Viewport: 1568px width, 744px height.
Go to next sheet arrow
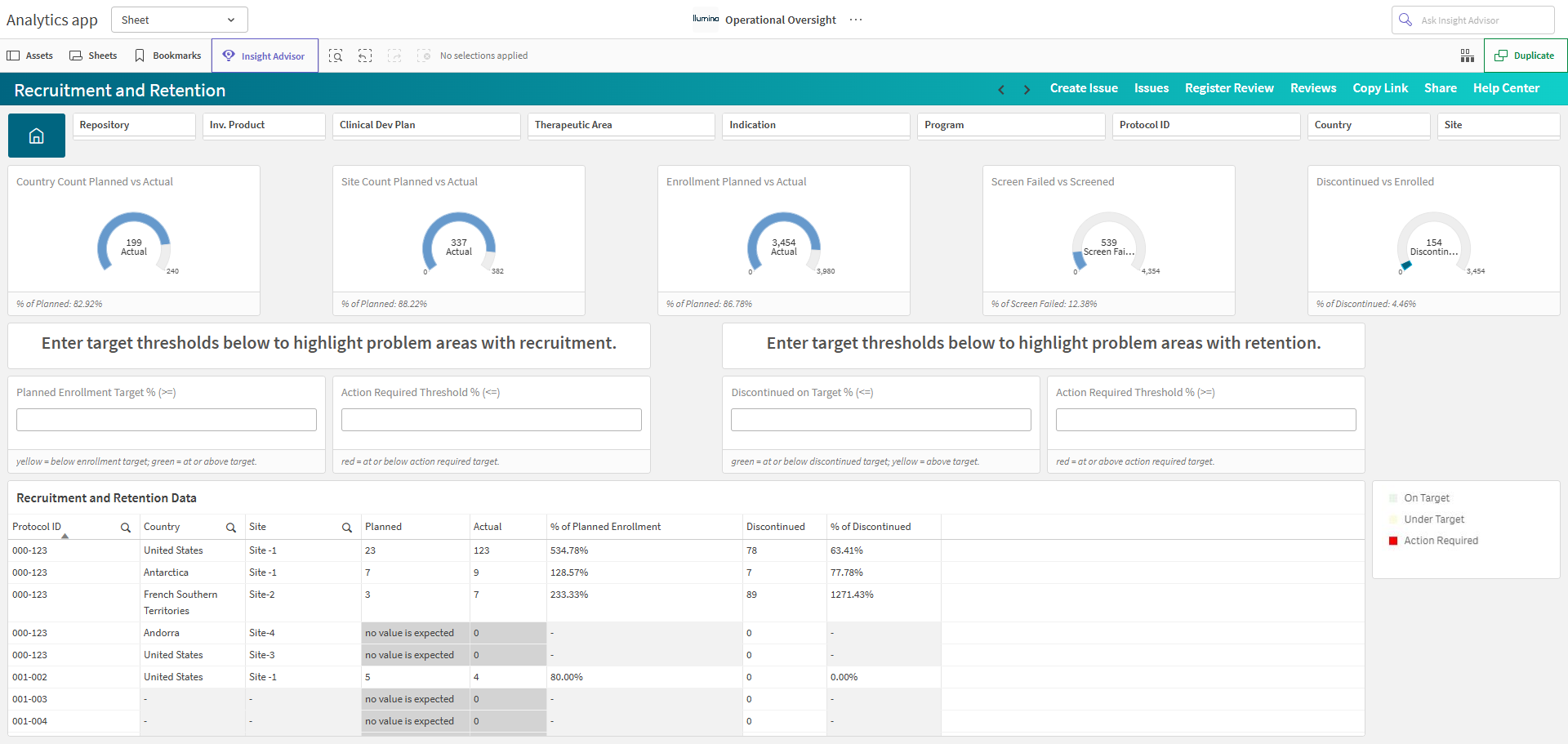point(1027,89)
